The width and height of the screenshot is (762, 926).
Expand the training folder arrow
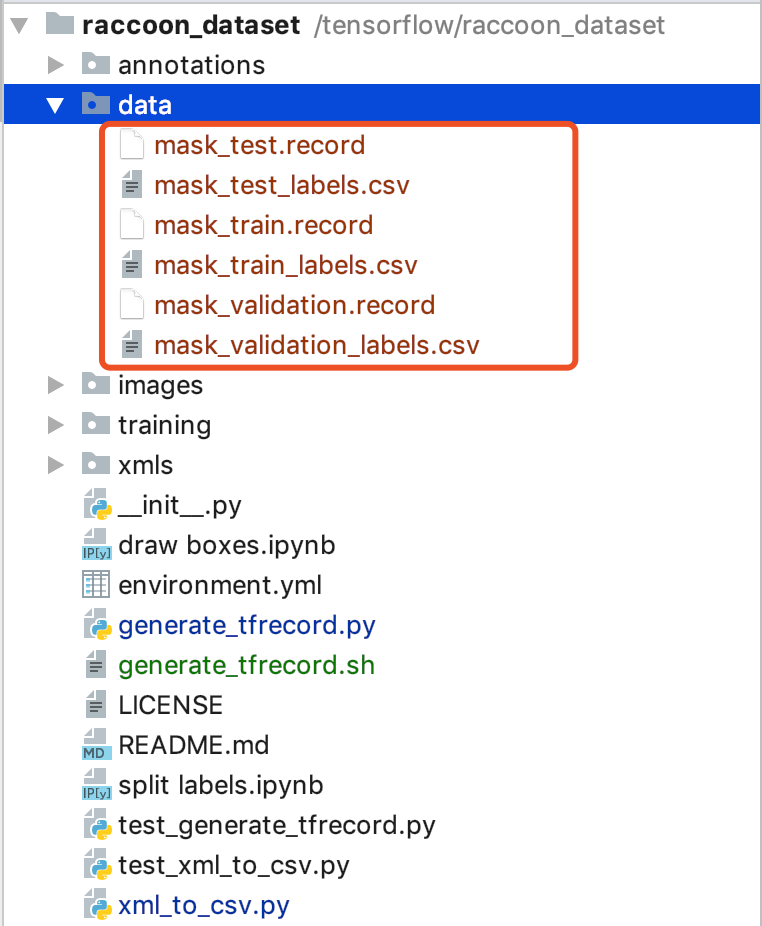tap(56, 425)
